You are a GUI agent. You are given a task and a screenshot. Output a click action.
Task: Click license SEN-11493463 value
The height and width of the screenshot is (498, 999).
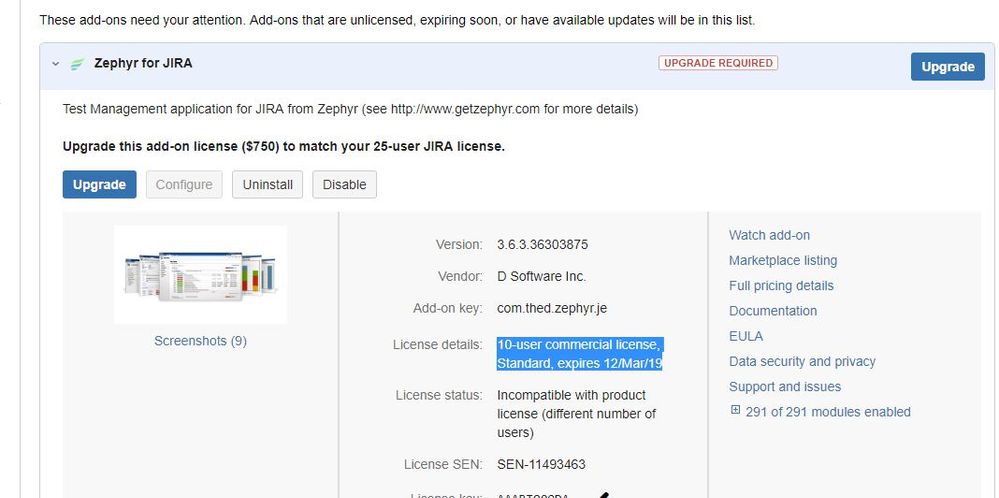click(x=541, y=464)
